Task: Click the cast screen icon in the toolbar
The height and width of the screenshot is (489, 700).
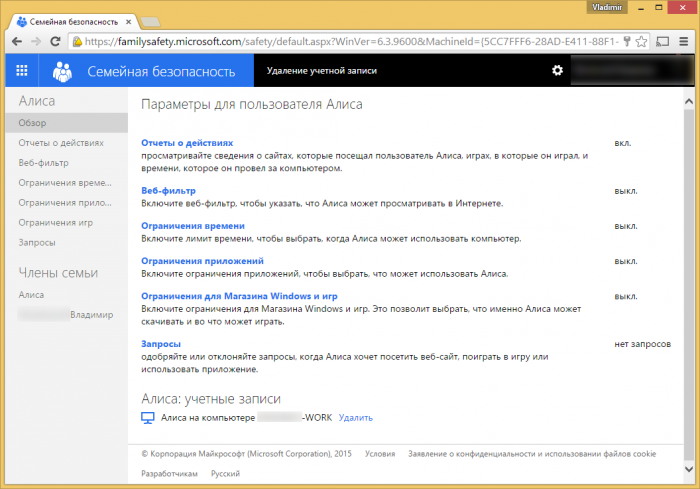Action: pos(662,42)
